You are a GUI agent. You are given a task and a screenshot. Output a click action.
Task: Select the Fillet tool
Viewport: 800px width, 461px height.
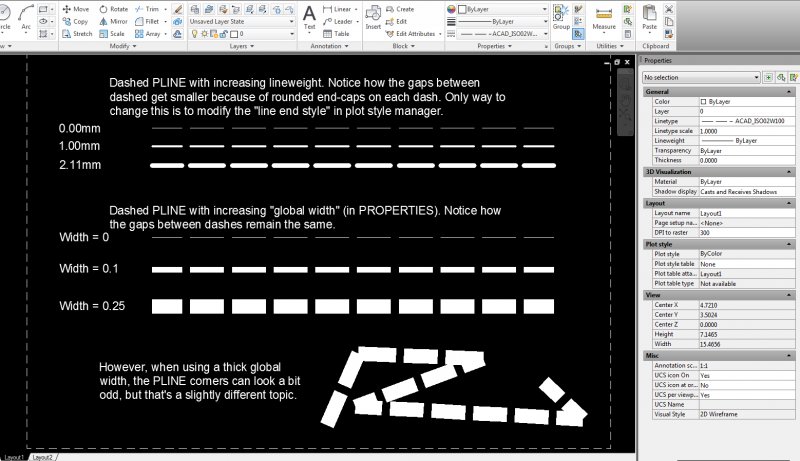point(147,21)
